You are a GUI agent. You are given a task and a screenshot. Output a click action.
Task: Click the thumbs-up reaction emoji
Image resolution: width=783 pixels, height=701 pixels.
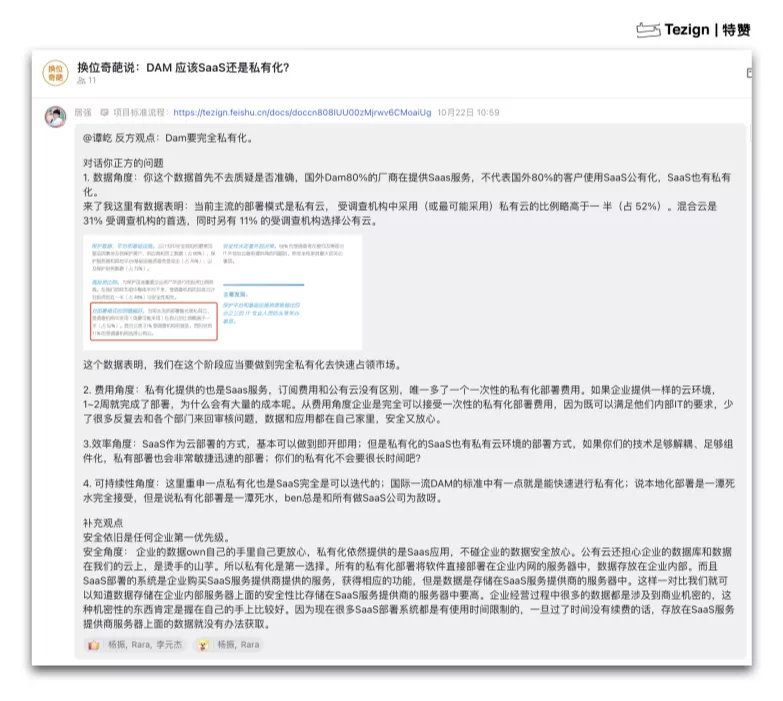[x=93, y=645]
